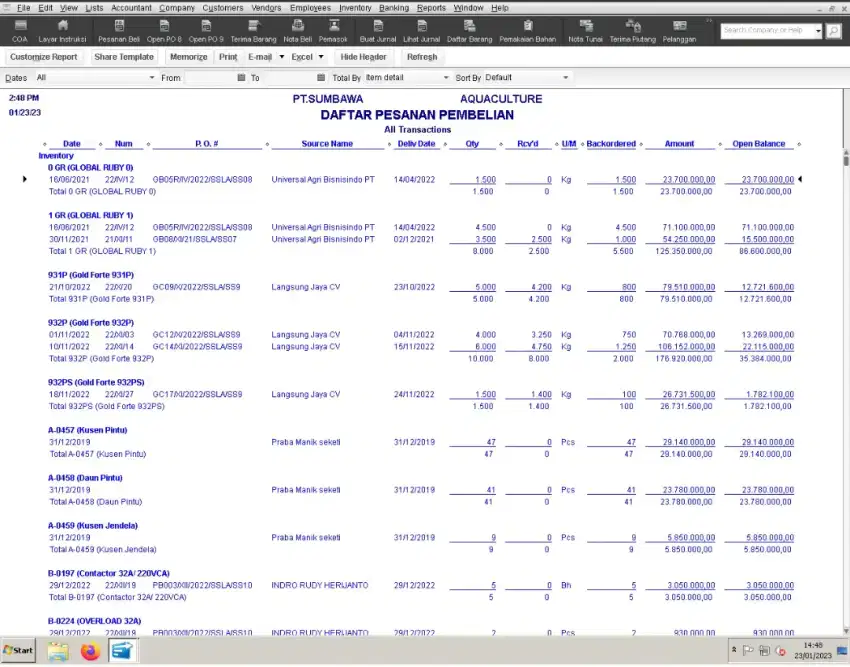Image resolution: width=850 pixels, height=667 pixels.
Task: Click amount 79.510.000,00 in 931P row
Action: tap(688, 287)
